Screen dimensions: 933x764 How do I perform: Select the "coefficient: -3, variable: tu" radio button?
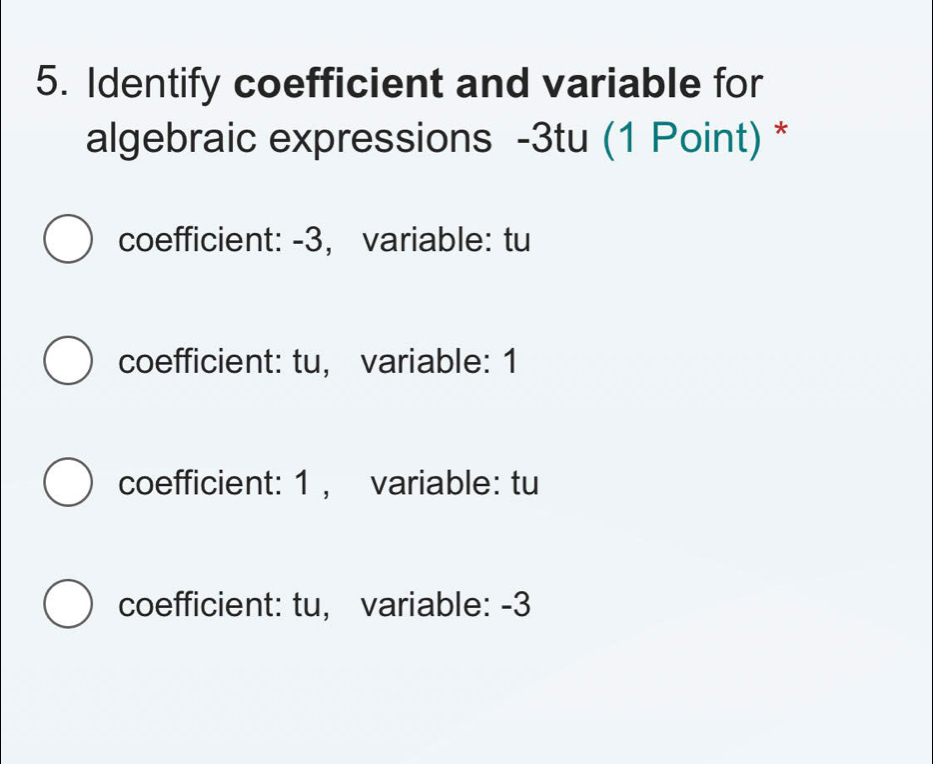pos(68,239)
